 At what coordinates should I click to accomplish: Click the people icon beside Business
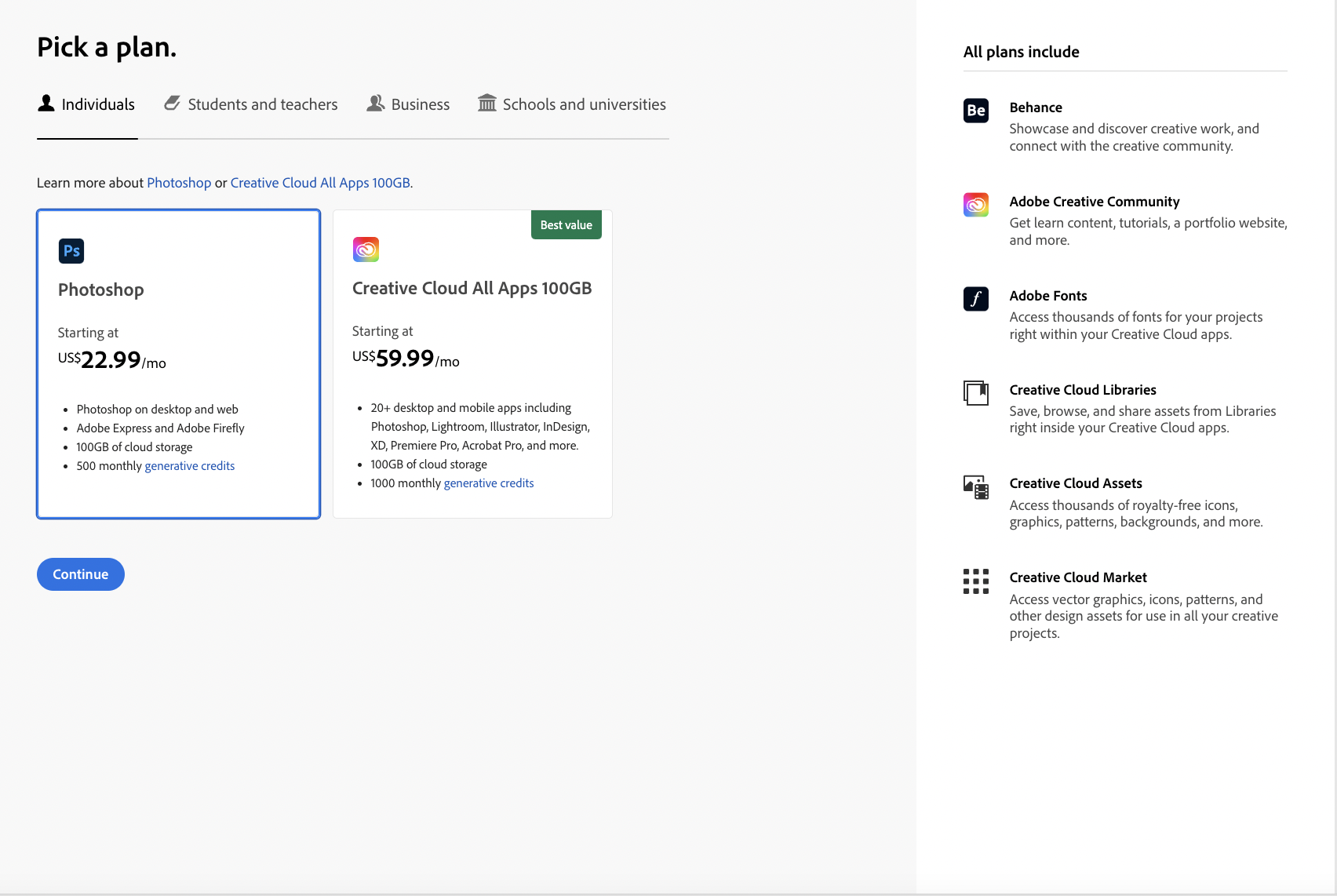(x=376, y=103)
